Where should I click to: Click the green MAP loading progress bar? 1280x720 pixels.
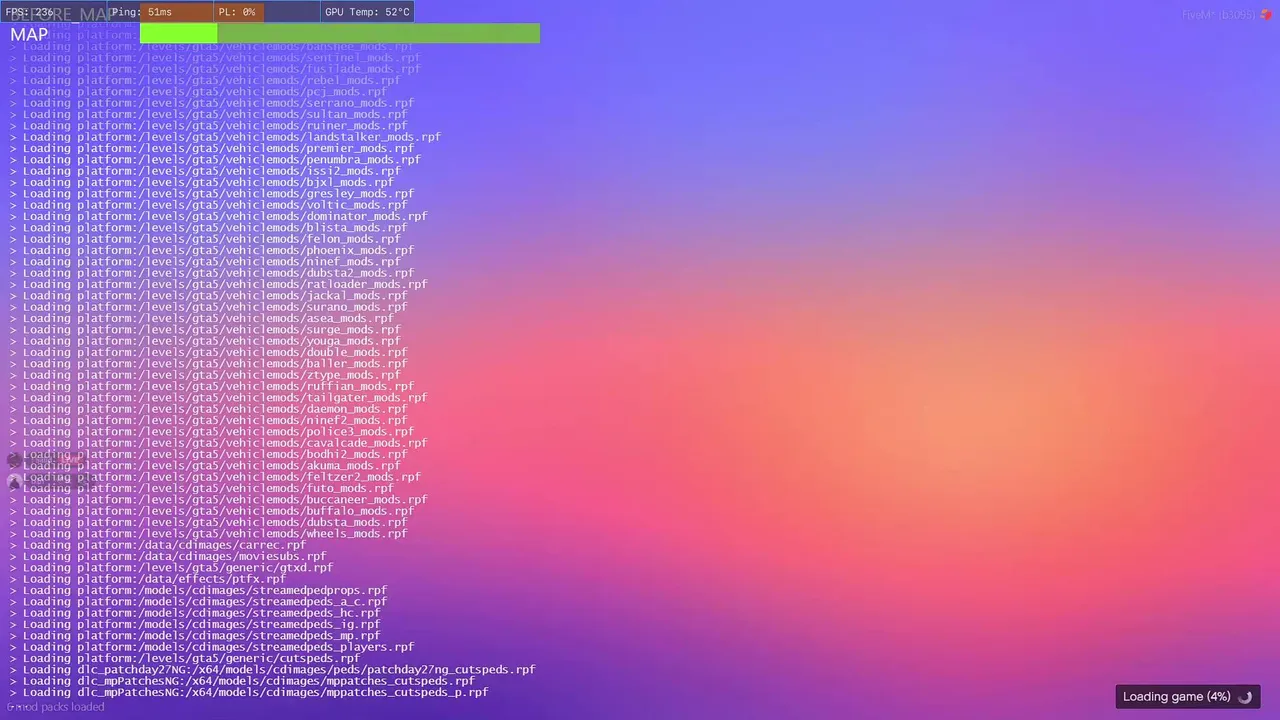(x=340, y=34)
